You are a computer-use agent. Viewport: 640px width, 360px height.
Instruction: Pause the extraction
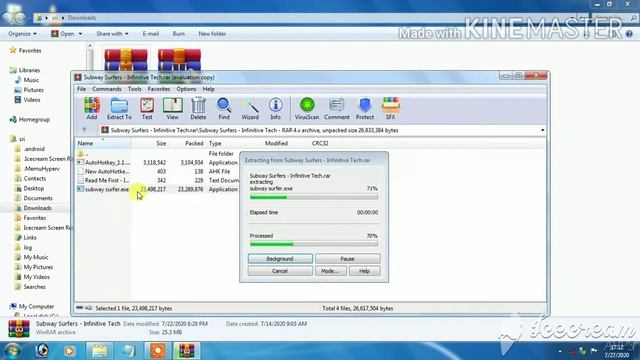coord(347,259)
